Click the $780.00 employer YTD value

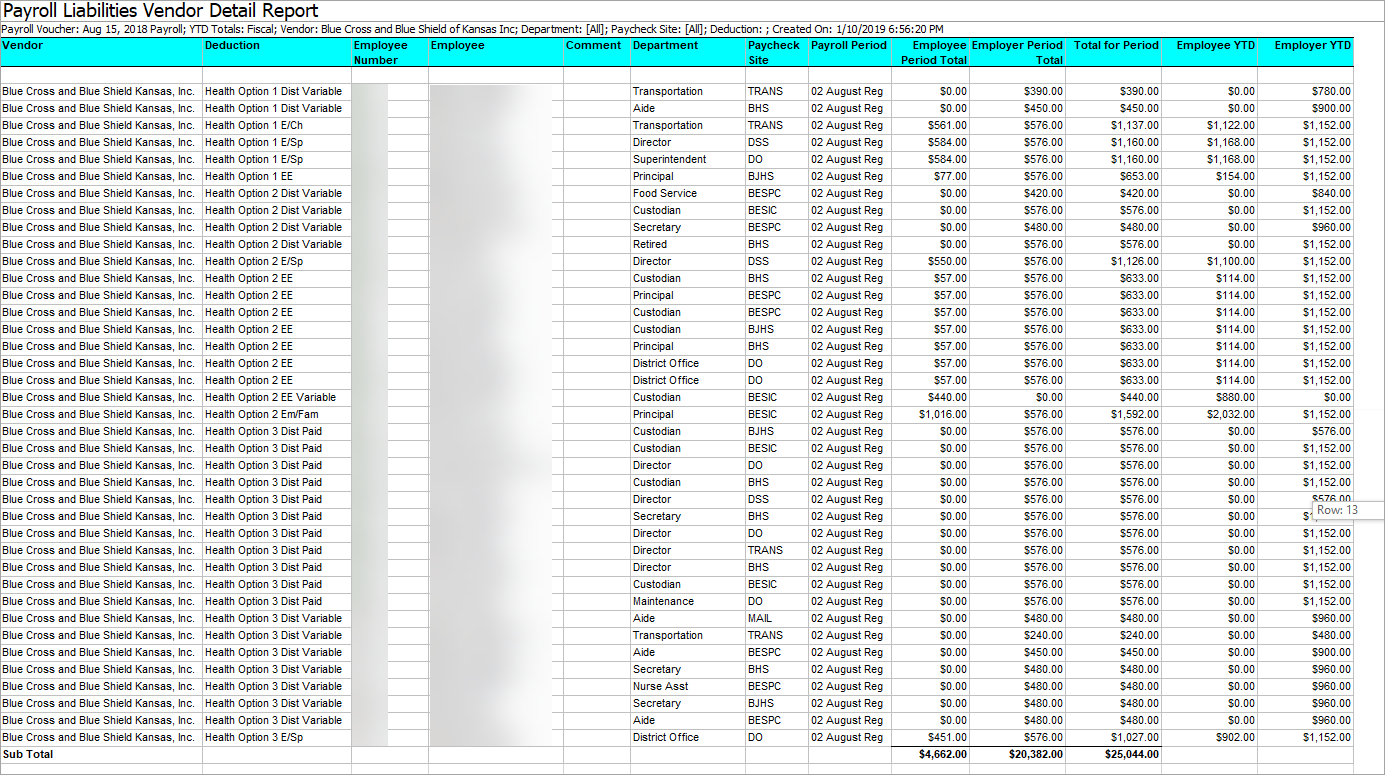[x=1331, y=92]
